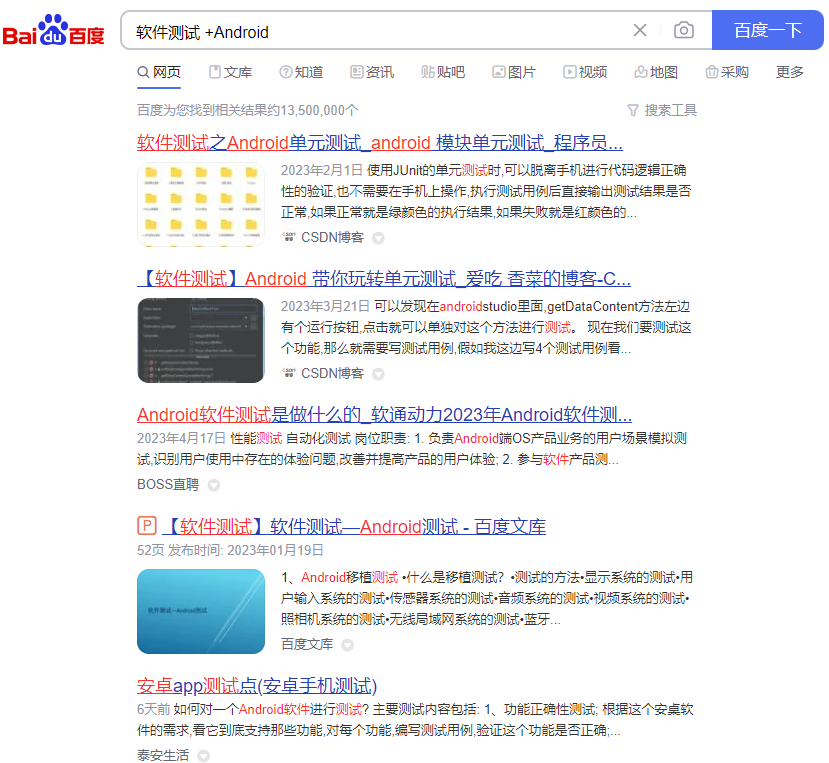The width and height of the screenshot is (829, 763).
Task: Open the 地图 tab
Action: [x=656, y=72]
